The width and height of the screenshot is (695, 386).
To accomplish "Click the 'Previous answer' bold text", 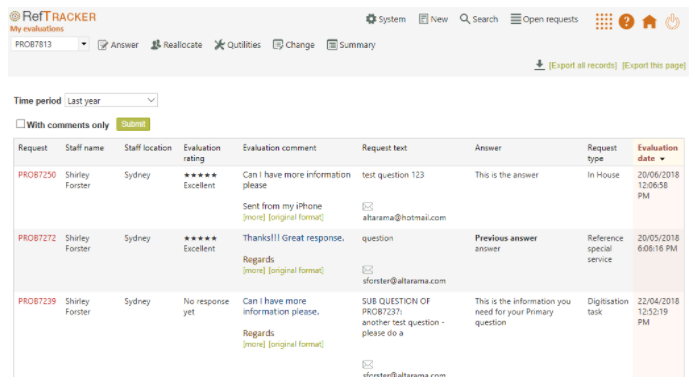I will [506, 238].
